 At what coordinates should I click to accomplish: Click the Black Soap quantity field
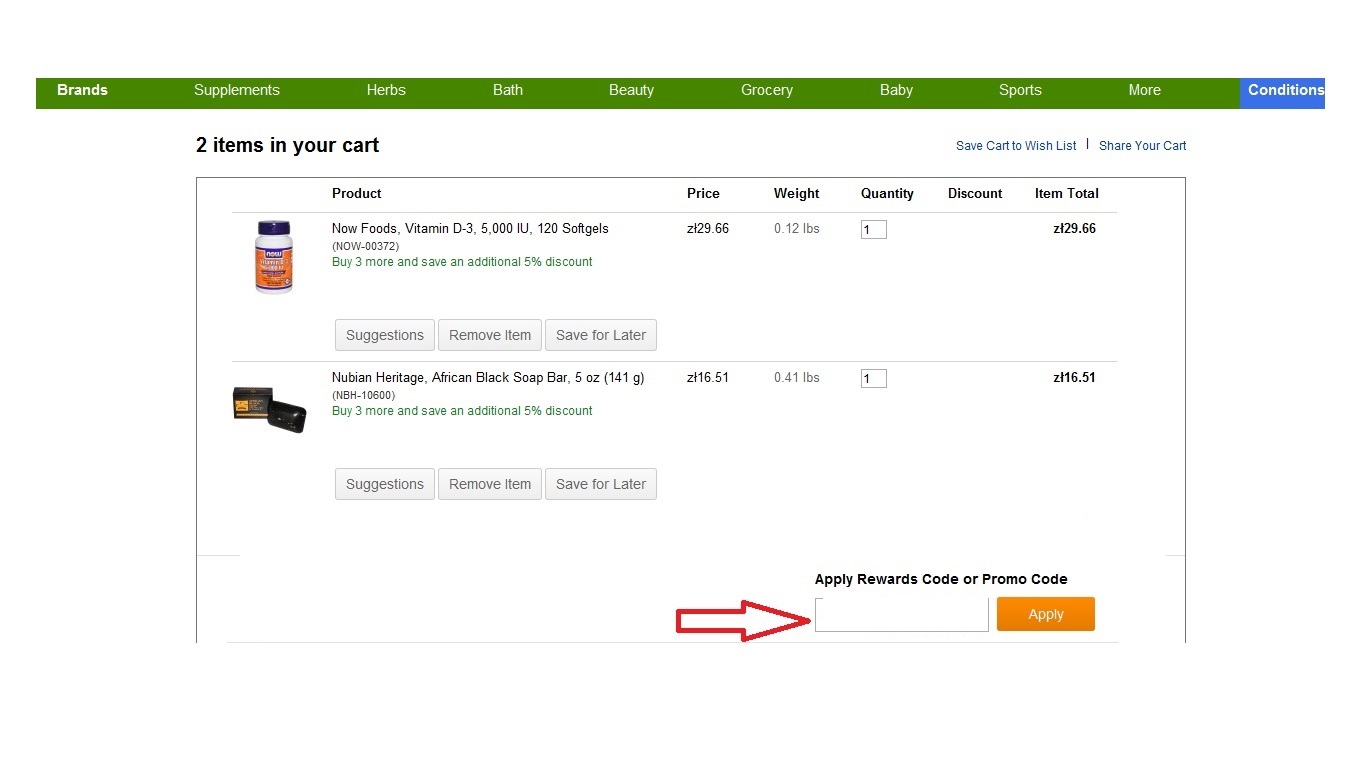[x=873, y=379]
